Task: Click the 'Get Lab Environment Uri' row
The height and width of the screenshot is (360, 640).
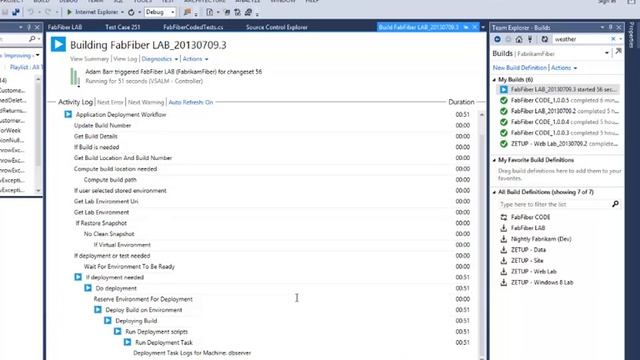Action: pos(106,201)
